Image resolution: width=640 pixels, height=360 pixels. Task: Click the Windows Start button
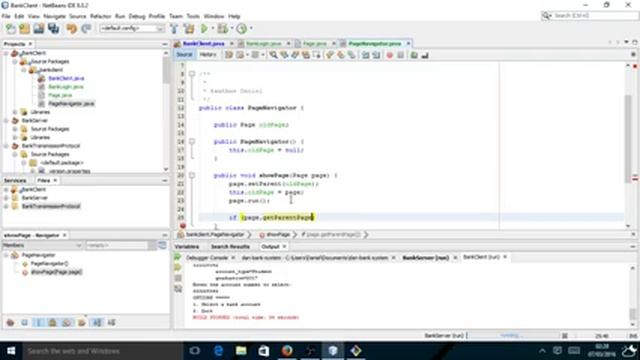11,351
